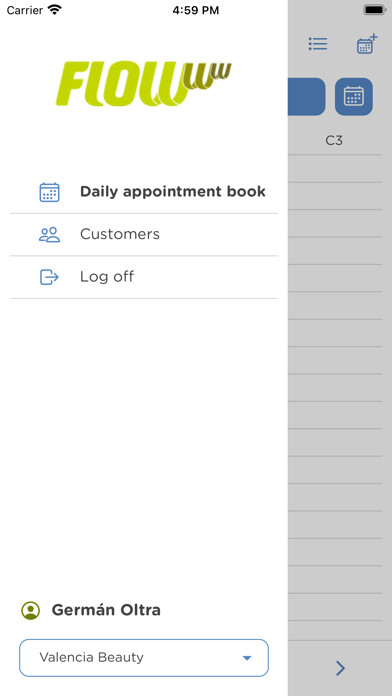Select the Customers menu item

(144, 234)
